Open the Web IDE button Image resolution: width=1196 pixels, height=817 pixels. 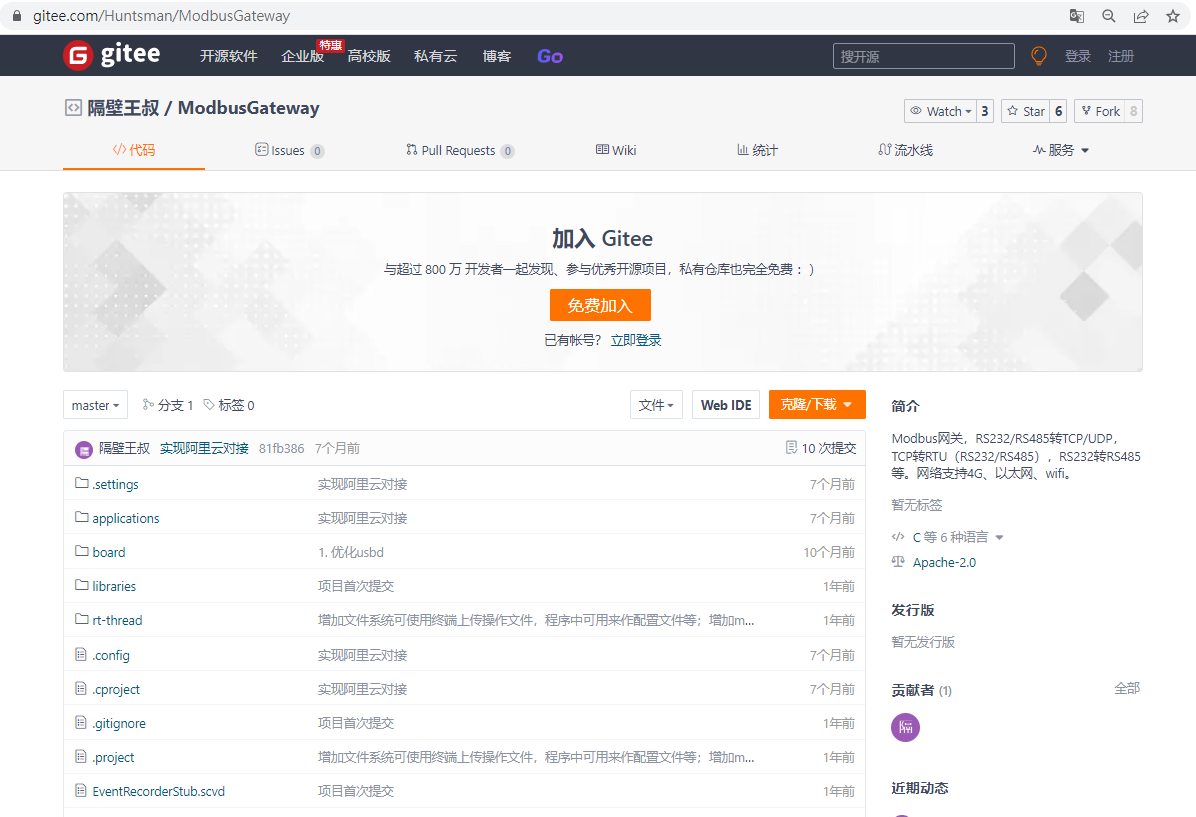(726, 405)
